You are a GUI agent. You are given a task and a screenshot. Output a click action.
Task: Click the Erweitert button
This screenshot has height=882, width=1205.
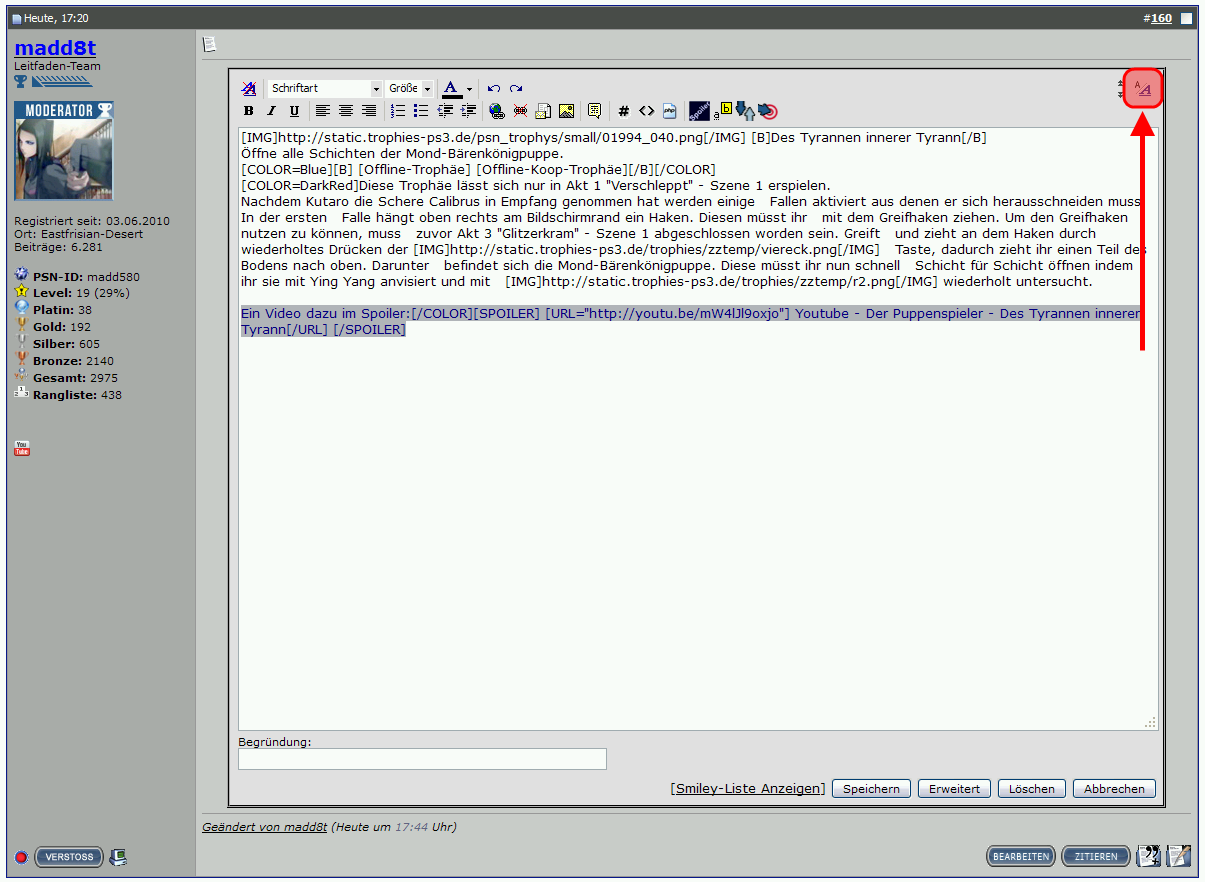(x=954, y=789)
